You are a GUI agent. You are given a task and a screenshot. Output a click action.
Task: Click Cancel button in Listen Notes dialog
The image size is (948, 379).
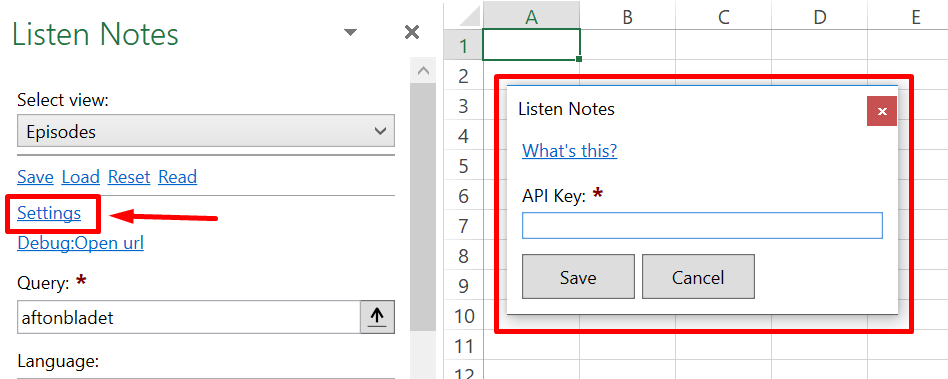698,277
